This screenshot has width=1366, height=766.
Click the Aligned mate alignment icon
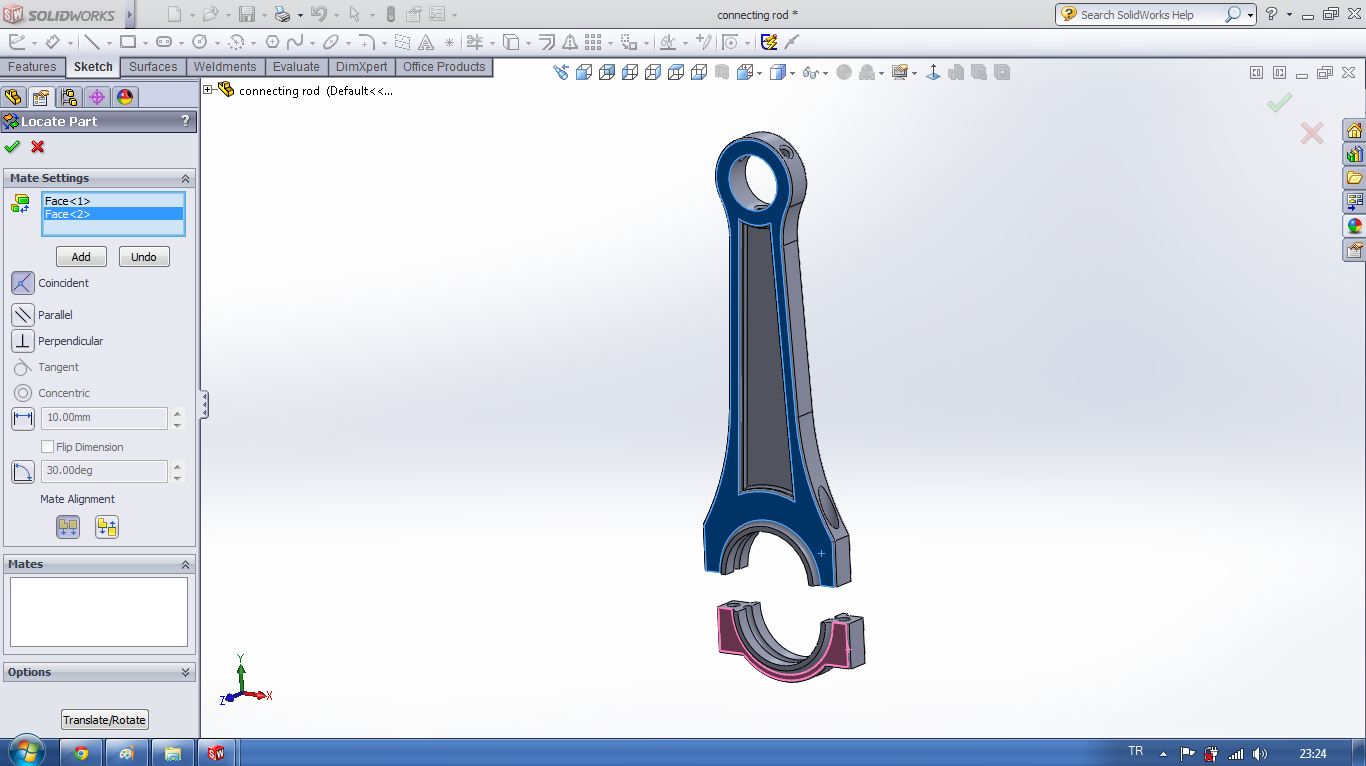(68, 527)
